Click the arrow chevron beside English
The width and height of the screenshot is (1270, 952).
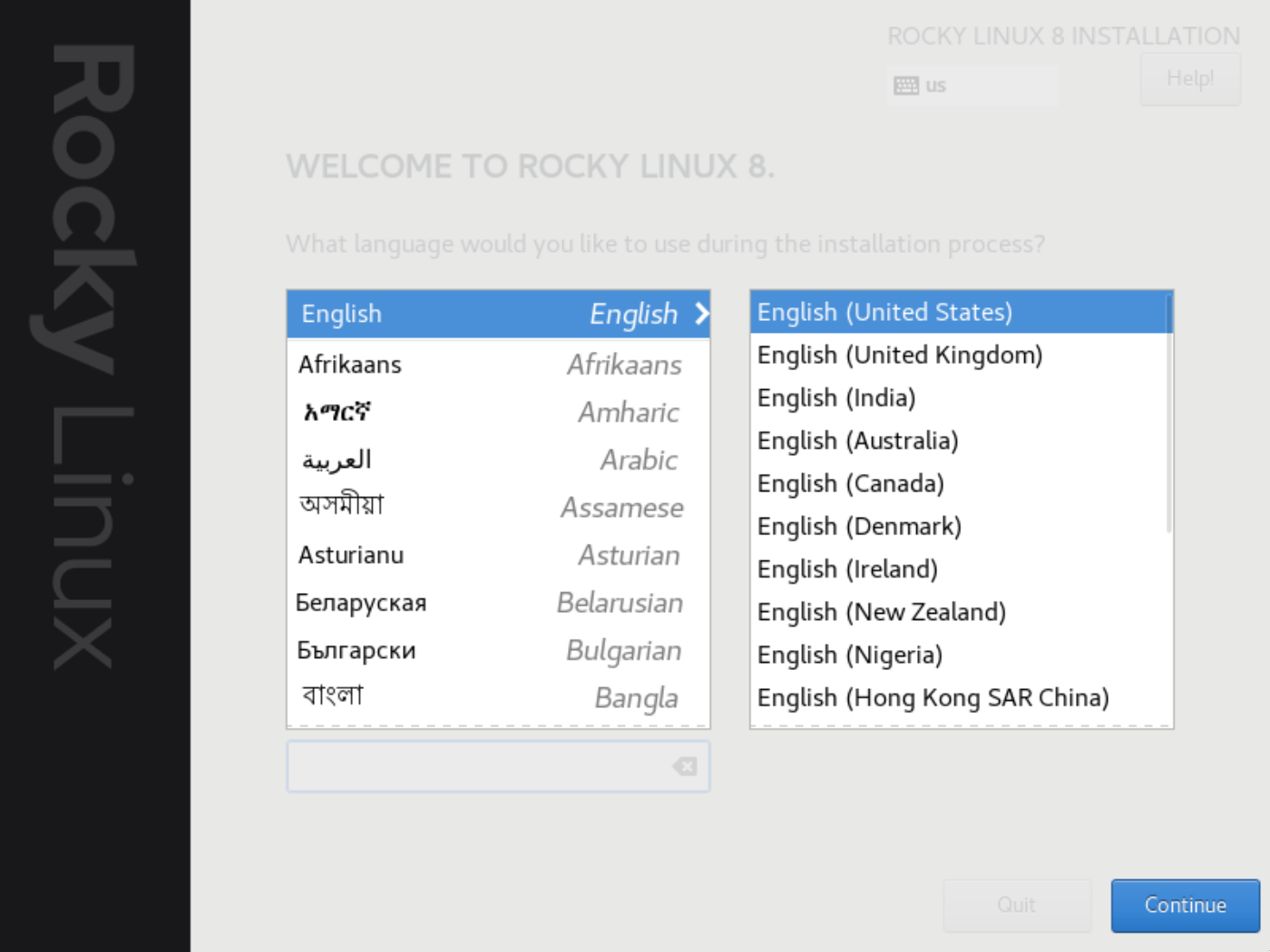coord(701,314)
